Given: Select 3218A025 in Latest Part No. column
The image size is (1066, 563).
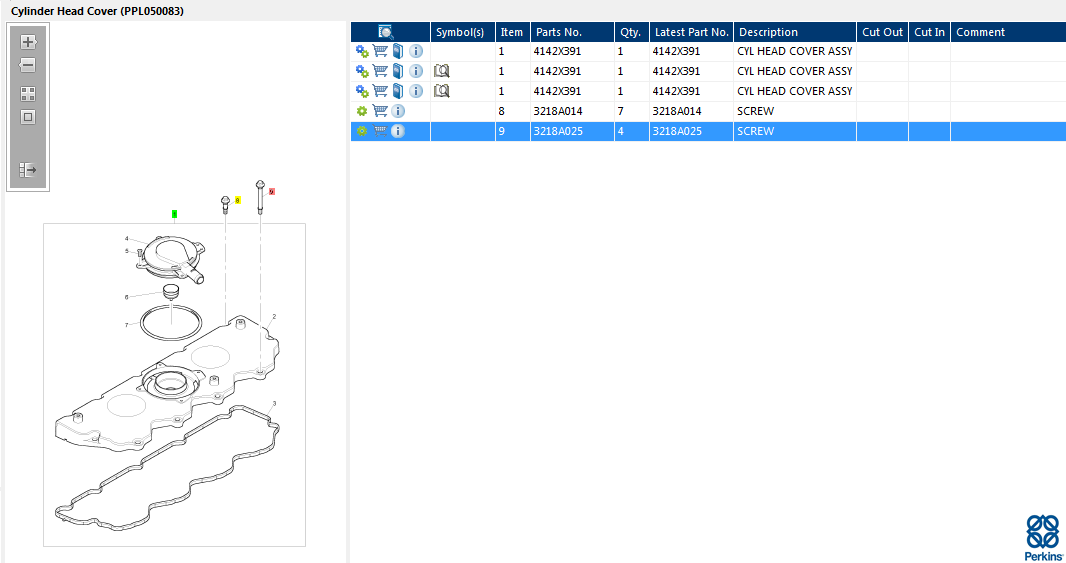Looking at the screenshot, I should pyautogui.click(x=676, y=131).
